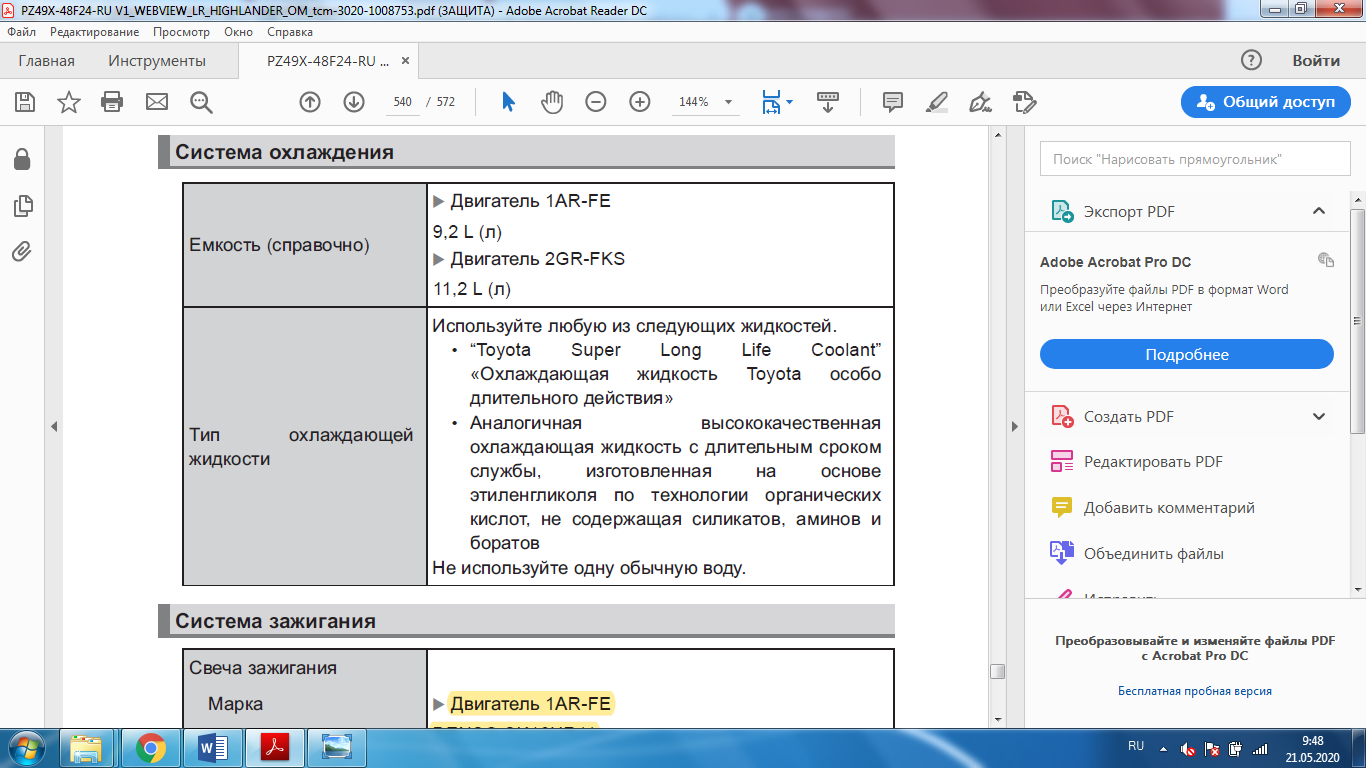Click the Экспорт PDF tool label
Screen dimensions: 1366x768
tap(1129, 212)
